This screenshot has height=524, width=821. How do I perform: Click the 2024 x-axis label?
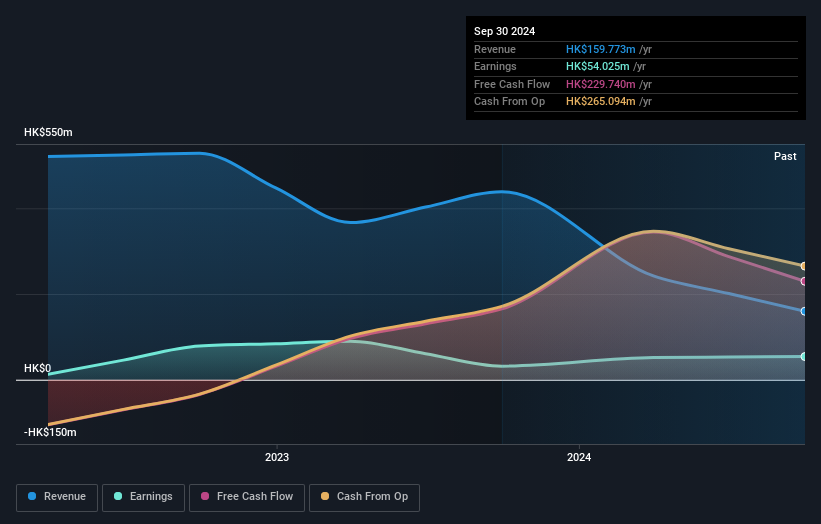click(x=579, y=457)
